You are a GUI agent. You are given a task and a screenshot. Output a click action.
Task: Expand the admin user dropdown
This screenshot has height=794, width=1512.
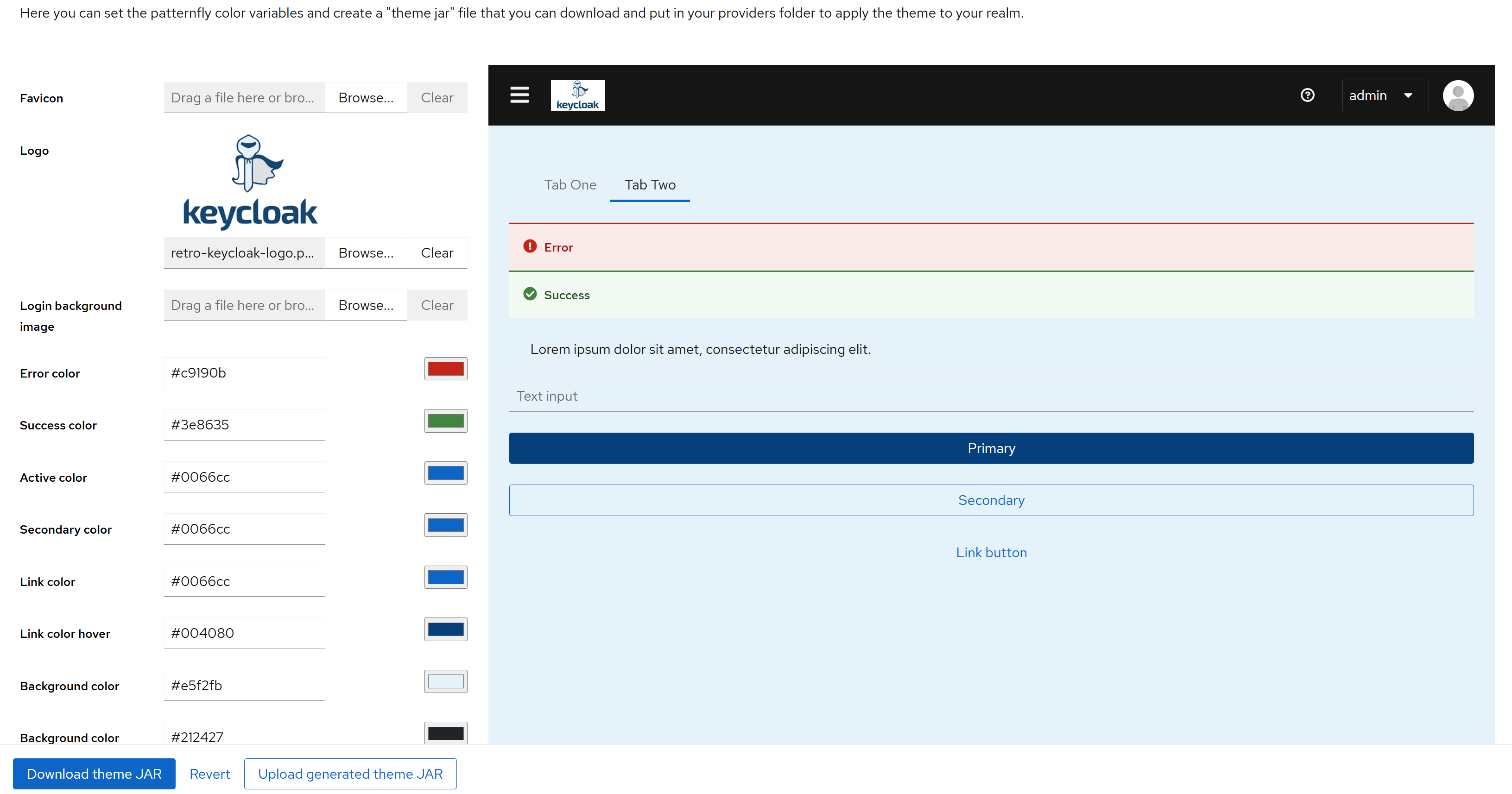click(x=1385, y=95)
